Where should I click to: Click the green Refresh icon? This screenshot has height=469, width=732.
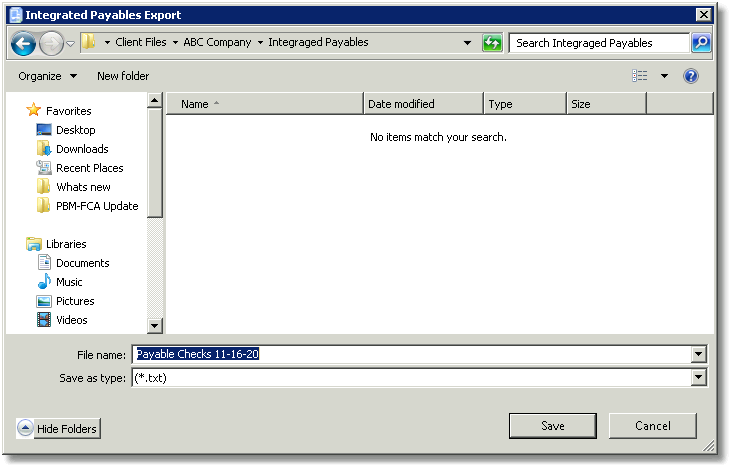click(x=492, y=43)
